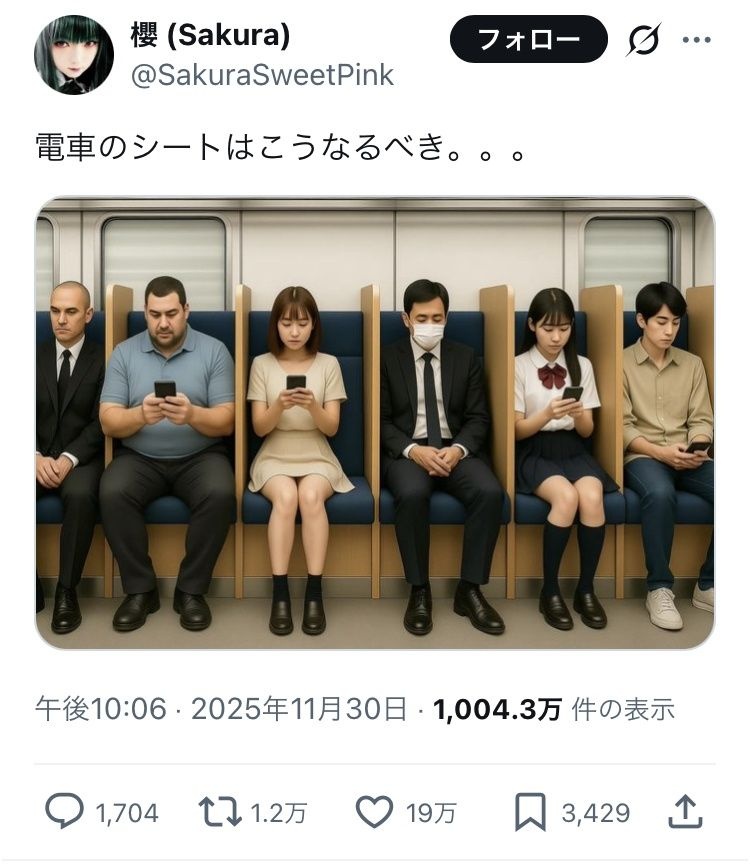Open the 2025年11月30日 date link
Image resolution: width=750 pixels, height=864 pixels.
click(x=299, y=709)
